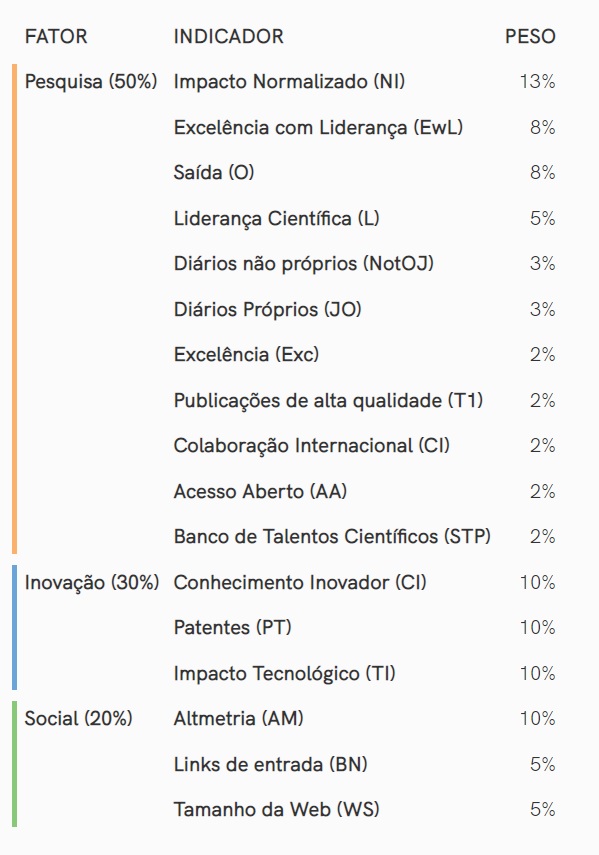Select Banco de Talentos Científicos (STP)
The height and width of the screenshot is (855, 599).
tap(332, 537)
